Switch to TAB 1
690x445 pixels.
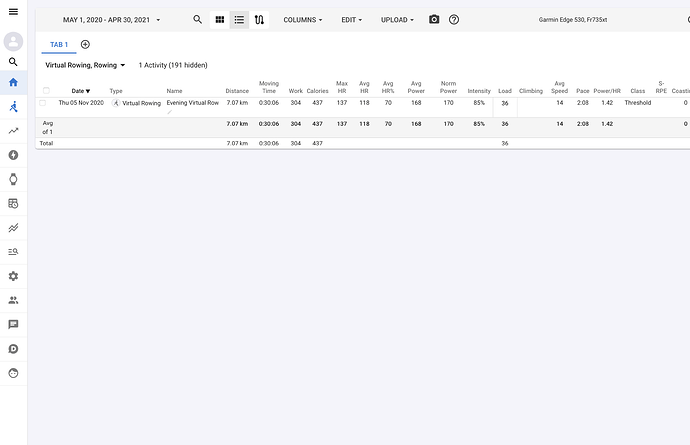pyautogui.click(x=59, y=44)
